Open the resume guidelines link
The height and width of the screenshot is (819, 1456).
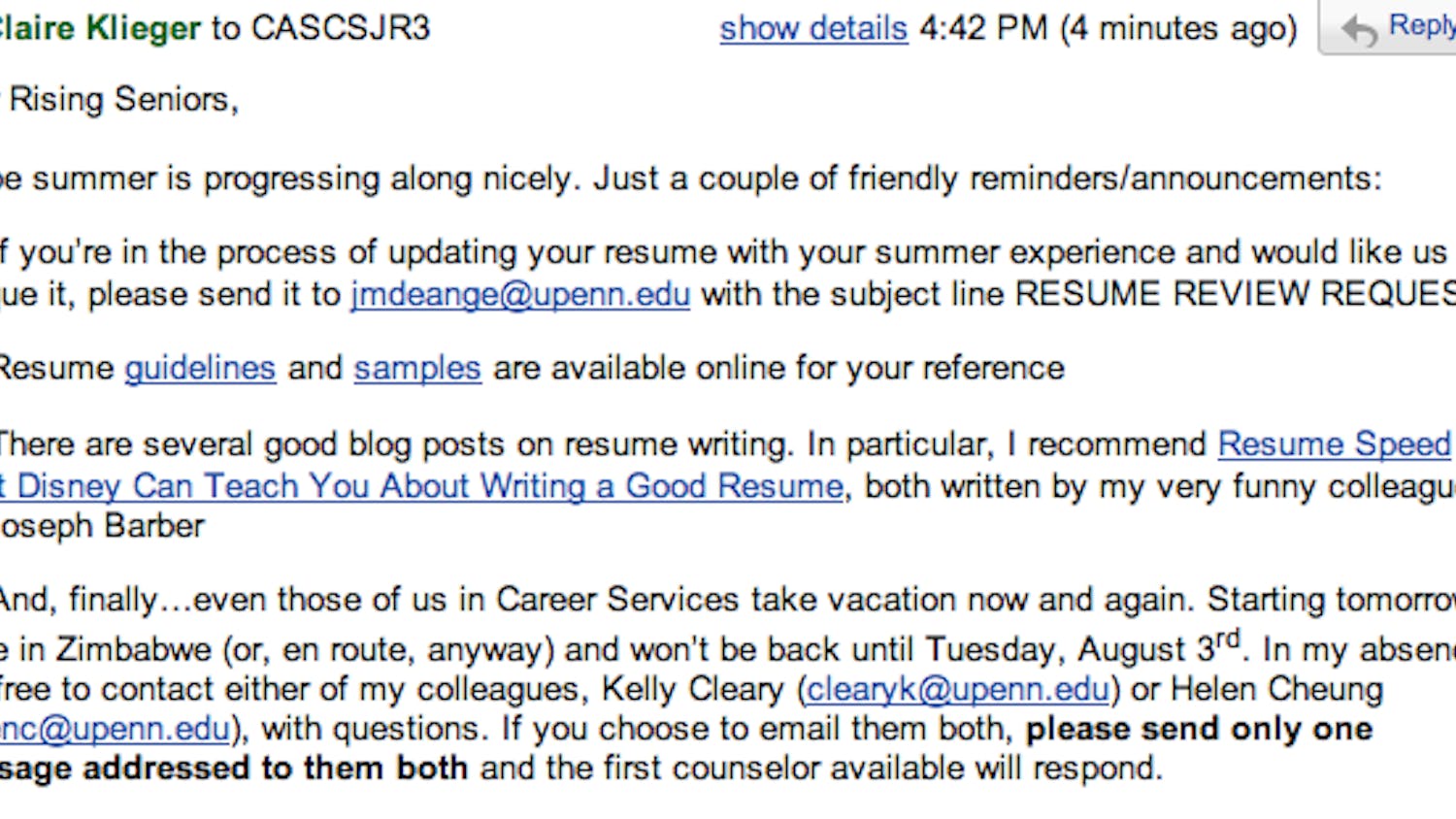[x=200, y=369]
